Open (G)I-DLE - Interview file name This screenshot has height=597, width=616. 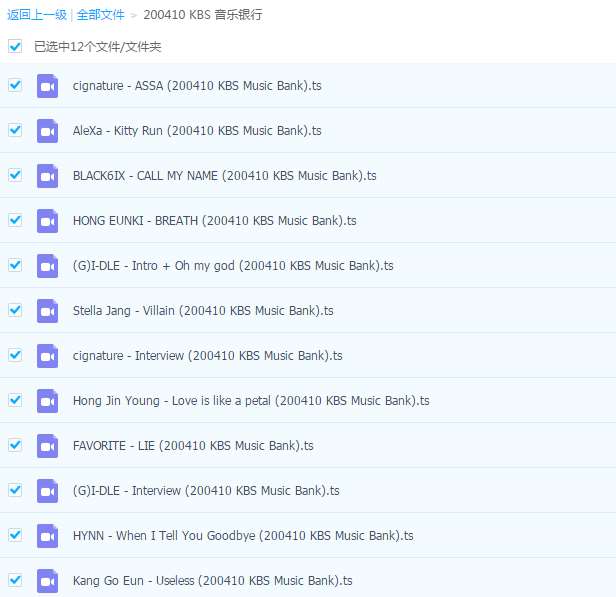click(206, 491)
